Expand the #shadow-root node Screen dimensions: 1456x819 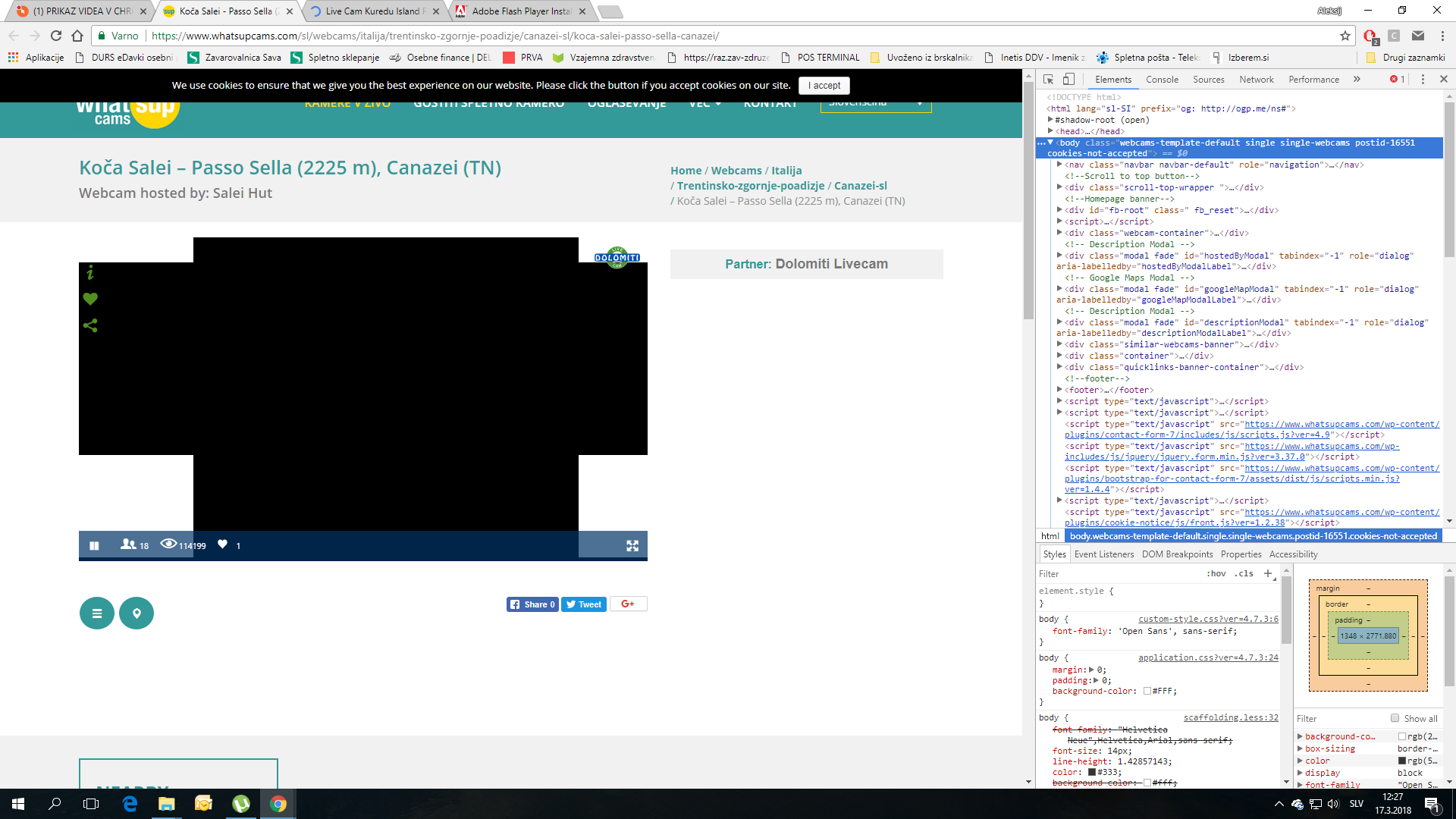coord(1050,120)
